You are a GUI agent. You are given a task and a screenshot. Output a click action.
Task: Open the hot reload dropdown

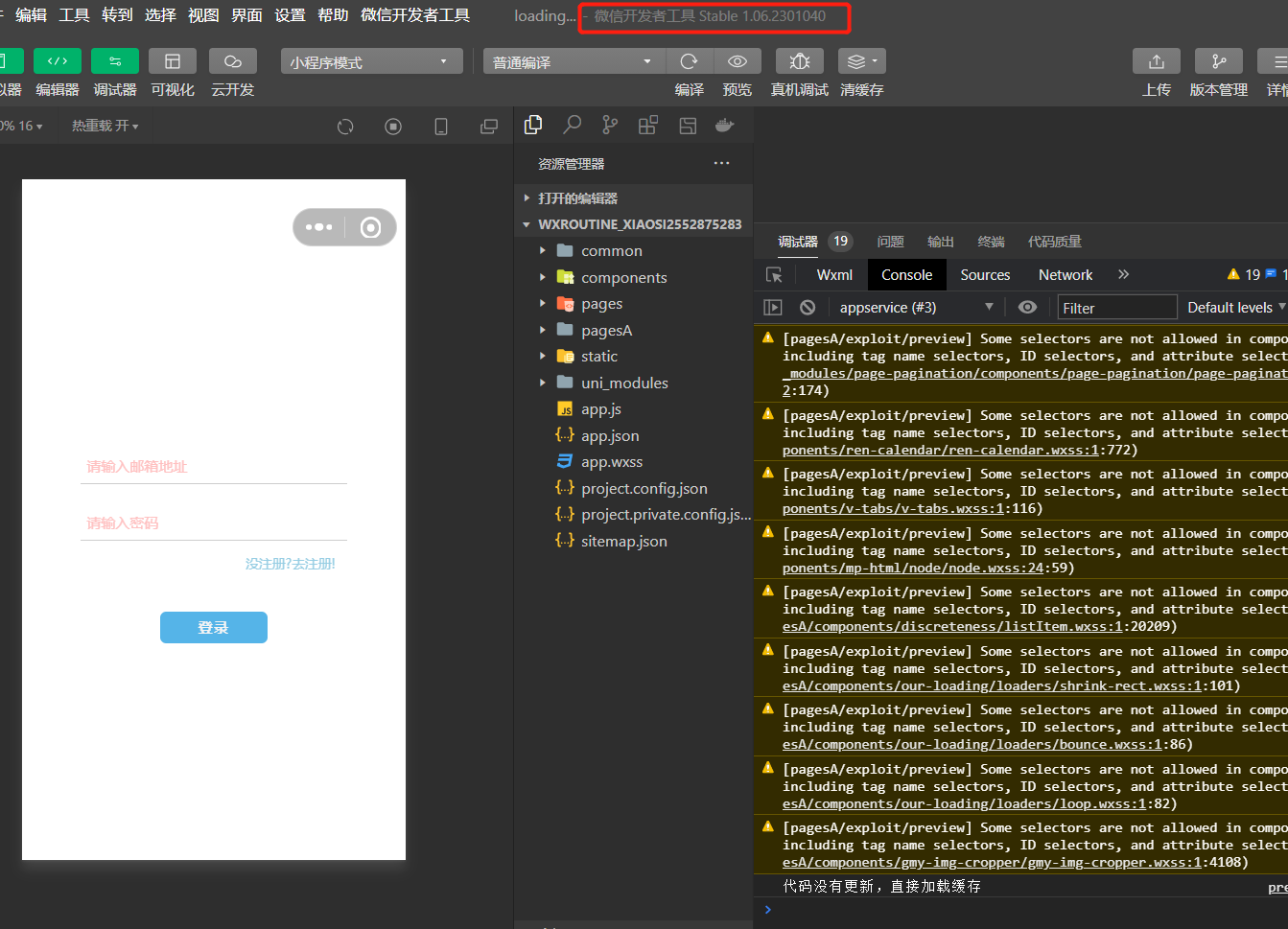[x=105, y=126]
